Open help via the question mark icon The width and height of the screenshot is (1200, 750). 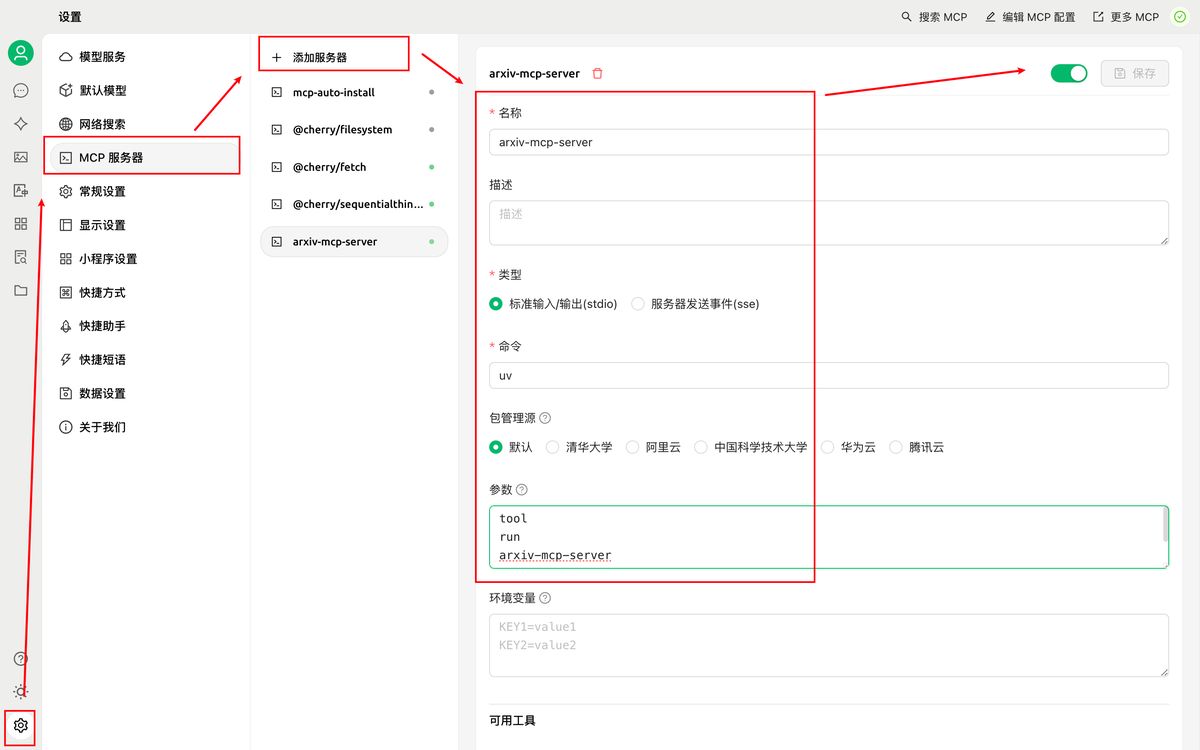[21, 658]
